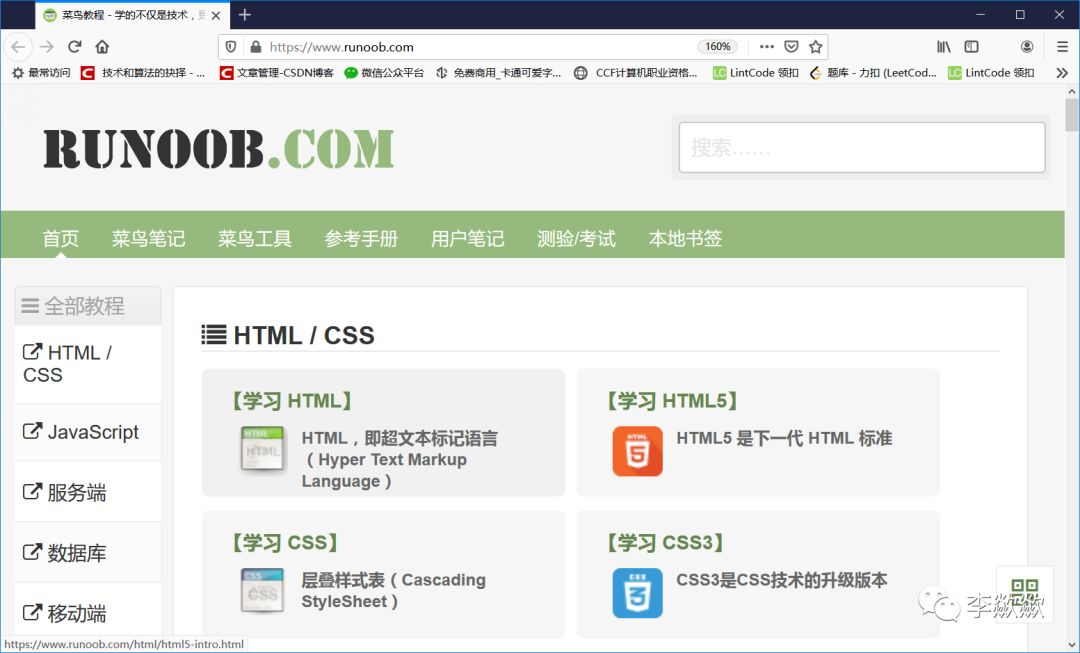This screenshot has height=653, width=1080.
Task: Select the 菜鸟教程 browser tab
Action: coord(131,15)
